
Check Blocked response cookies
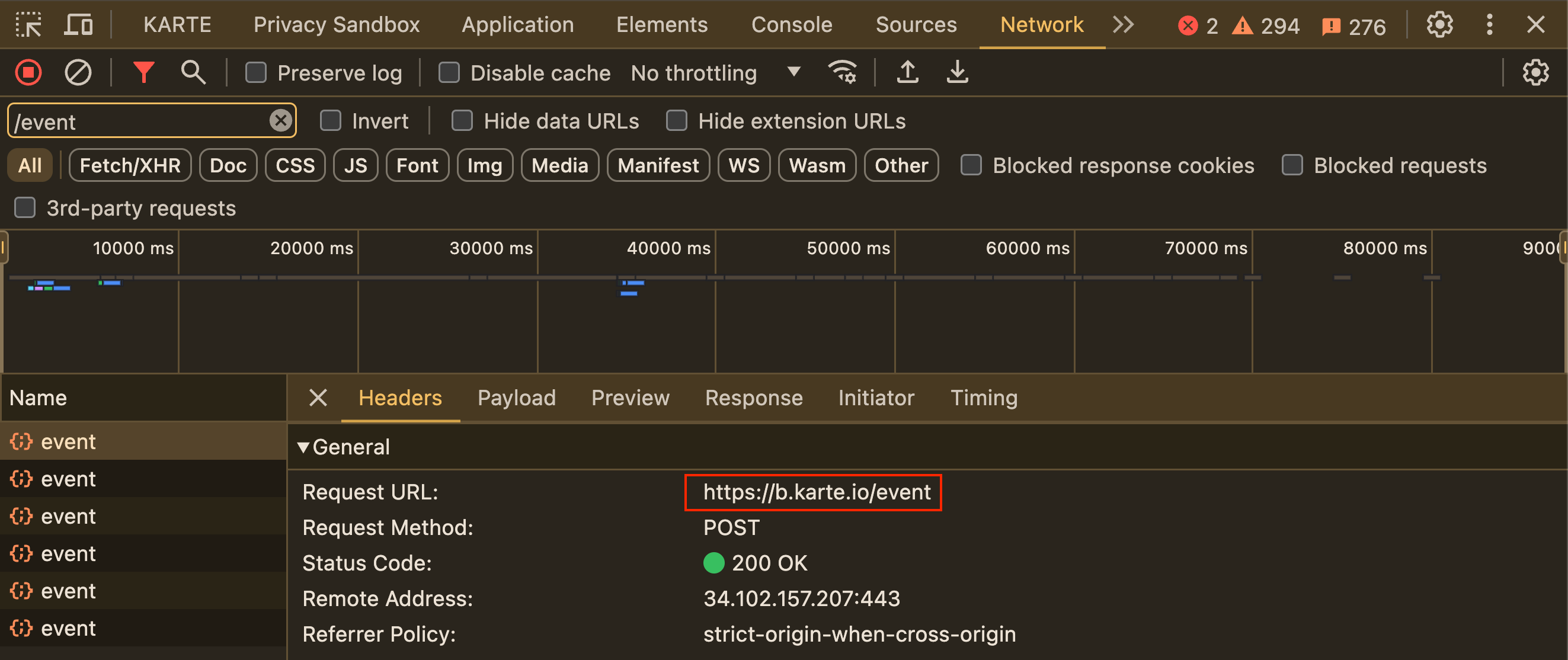(971, 165)
